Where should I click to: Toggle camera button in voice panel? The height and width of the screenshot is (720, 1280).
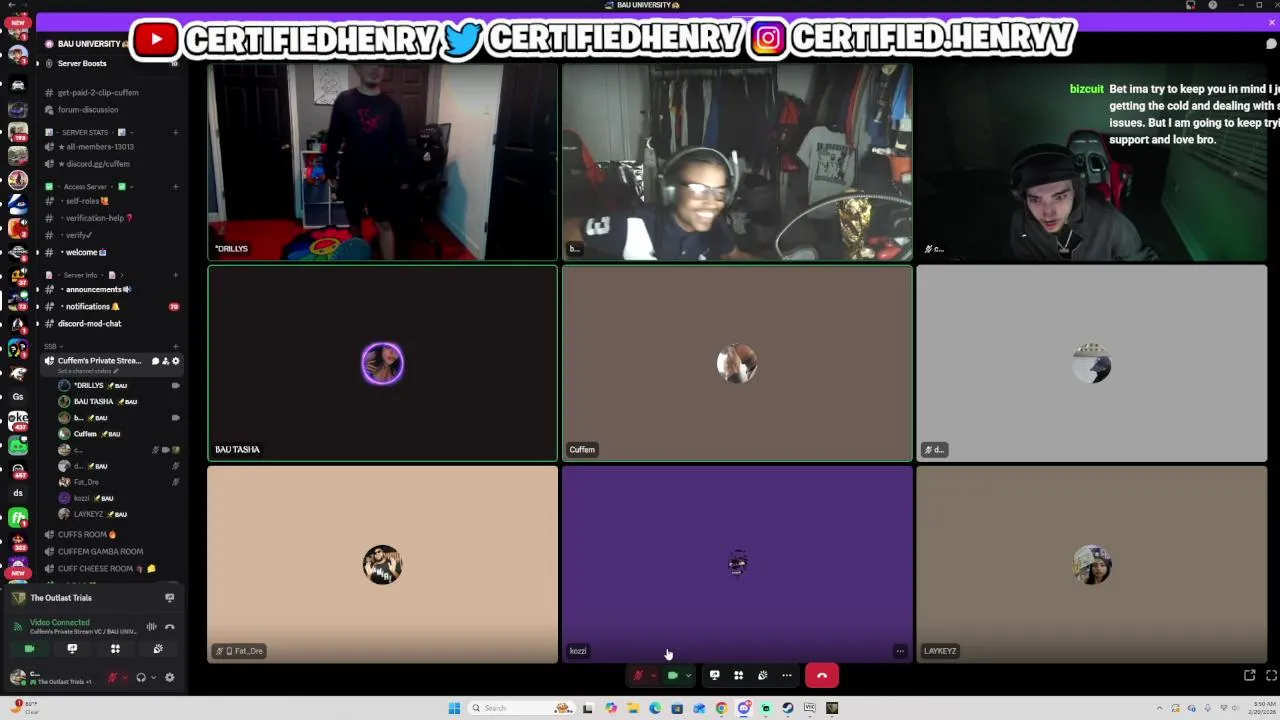point(29,649)
